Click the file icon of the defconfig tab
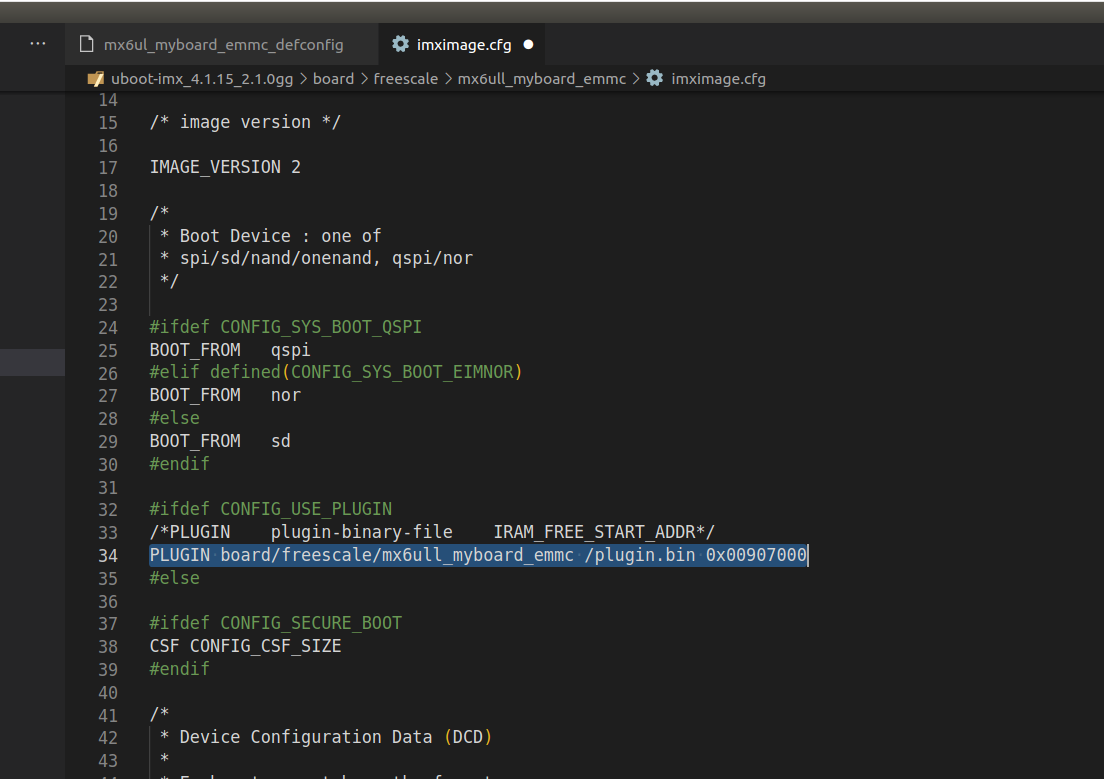Viewport: 1104px width, 779px height. (87, 44)
